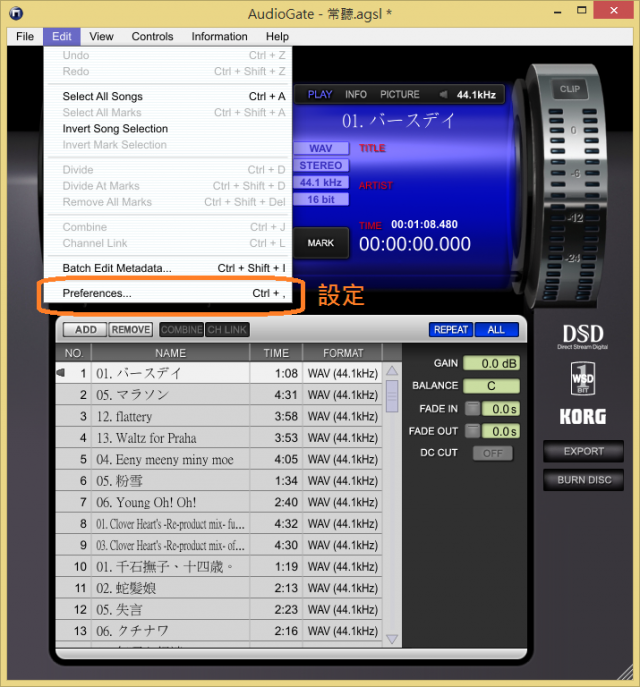Open Preferences from the Edit menu
Viewport: 640px width, 688px height.
168,293
